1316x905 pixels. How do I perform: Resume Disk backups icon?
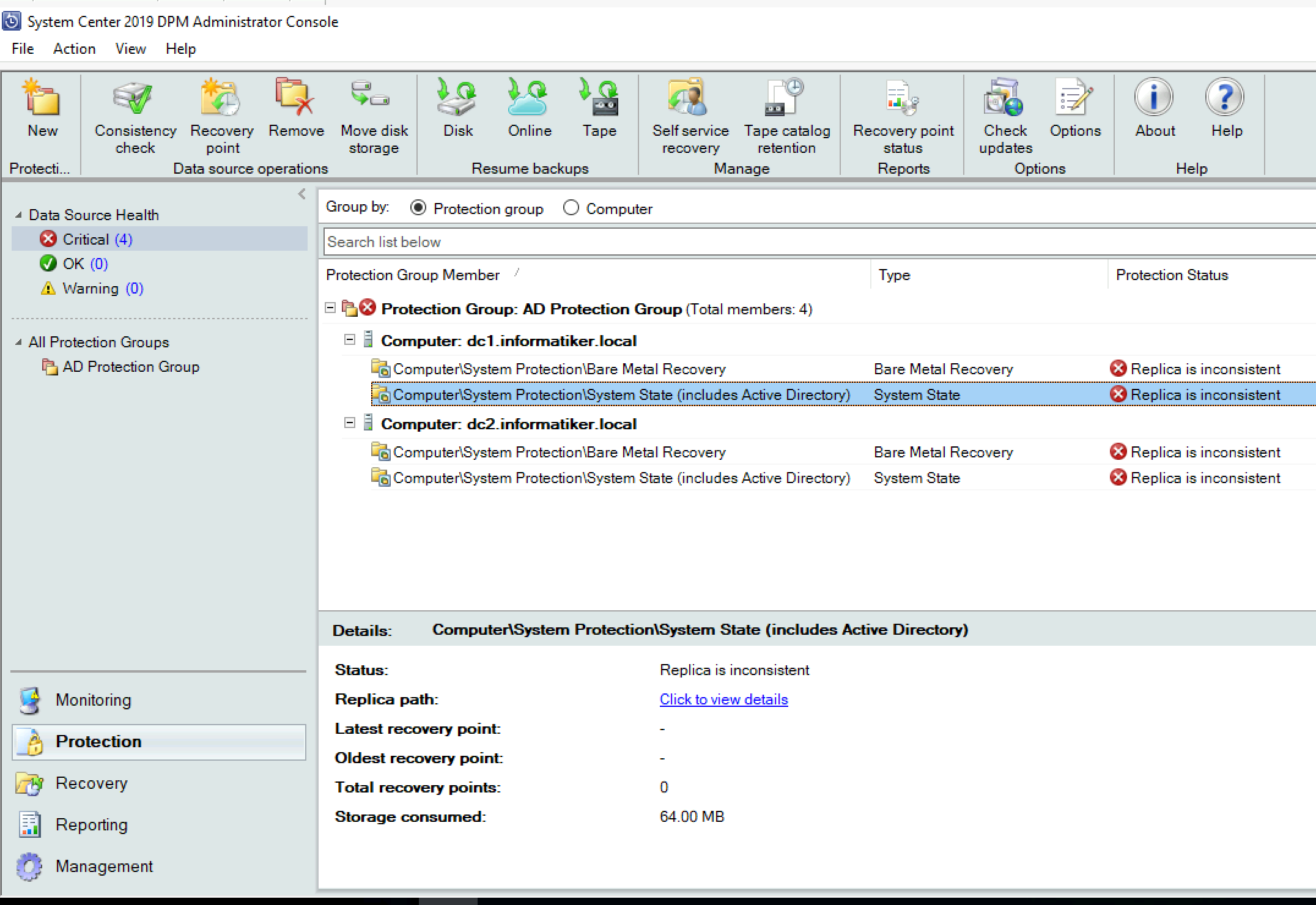(458, 109)
